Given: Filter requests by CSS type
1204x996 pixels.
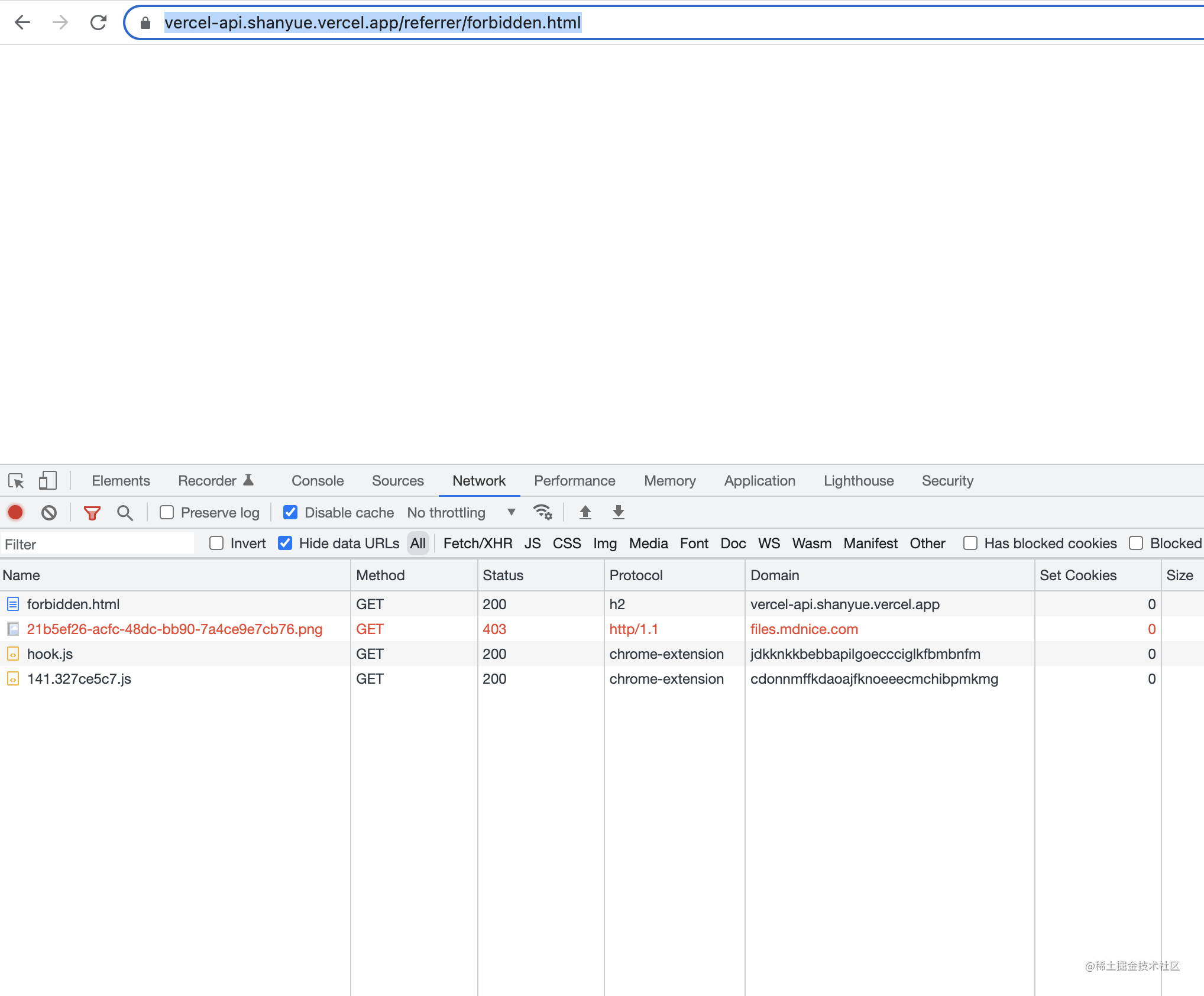Looking at the screenshot, I should (567, 544).
